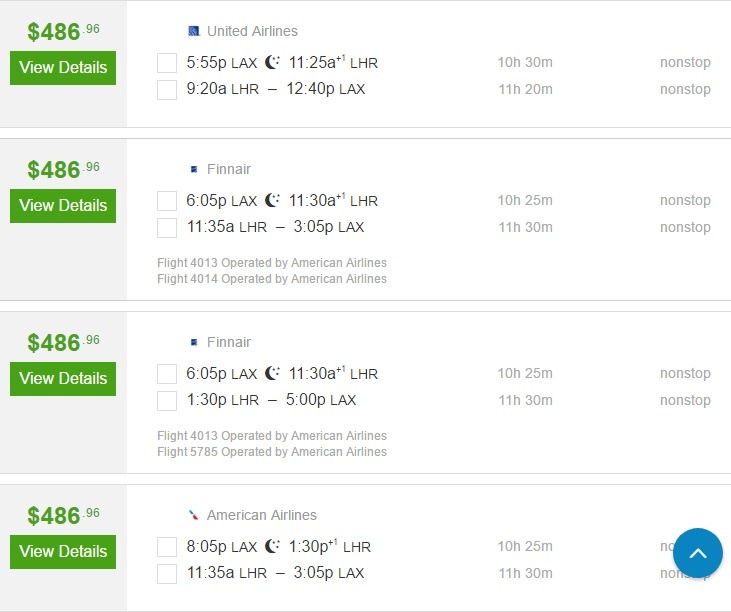Check the United 9:20a LHR return checkbox
This screenshot has height=612, width=731.
(x=167, y=90)
